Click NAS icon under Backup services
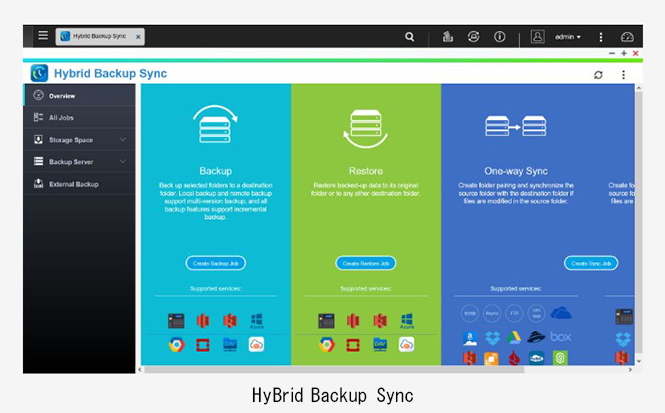This screenshot has height=413, width=665. tap(176, 321)
